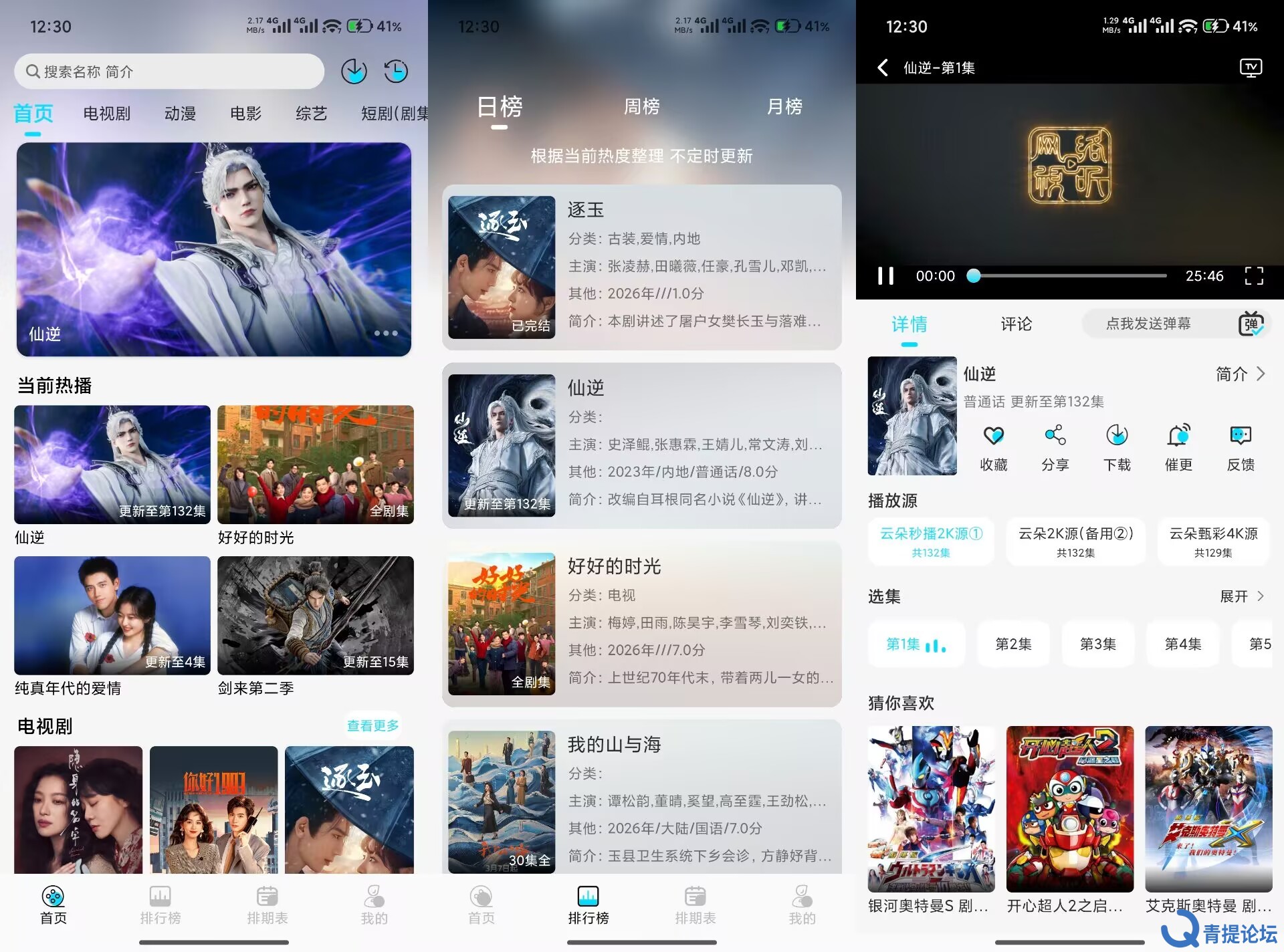
Task: Click 查看更多 link in 电视剧 section
Action: [372, 725]
